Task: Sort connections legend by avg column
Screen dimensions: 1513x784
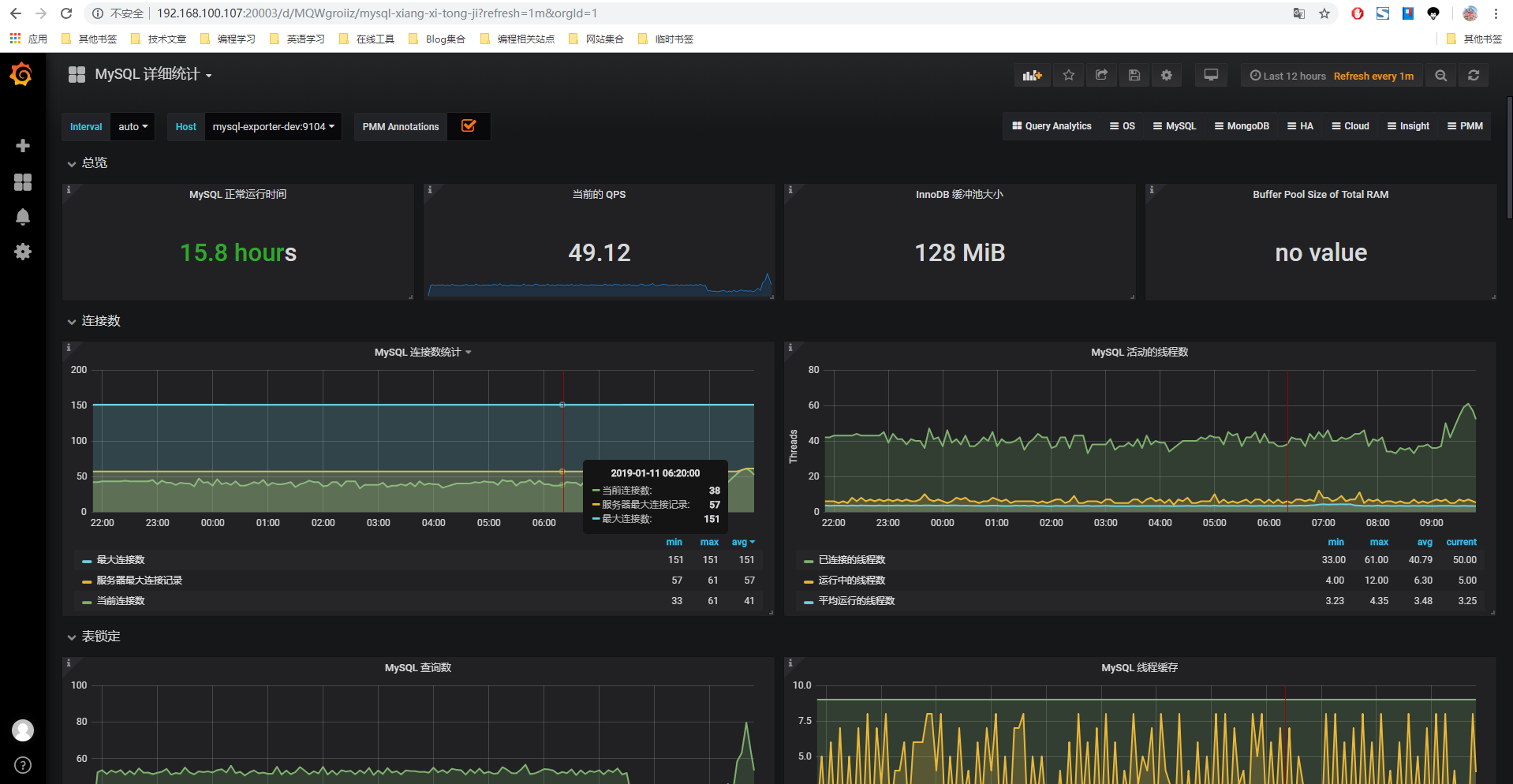Action: tap(743, 542)
